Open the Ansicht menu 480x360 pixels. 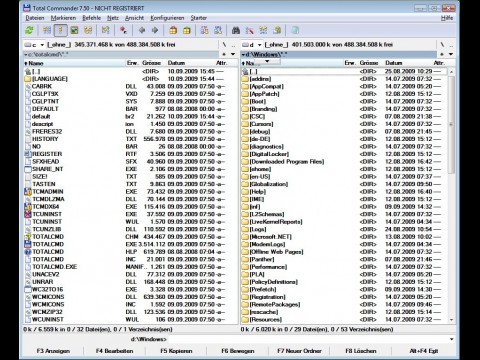[x=134, y=18]
